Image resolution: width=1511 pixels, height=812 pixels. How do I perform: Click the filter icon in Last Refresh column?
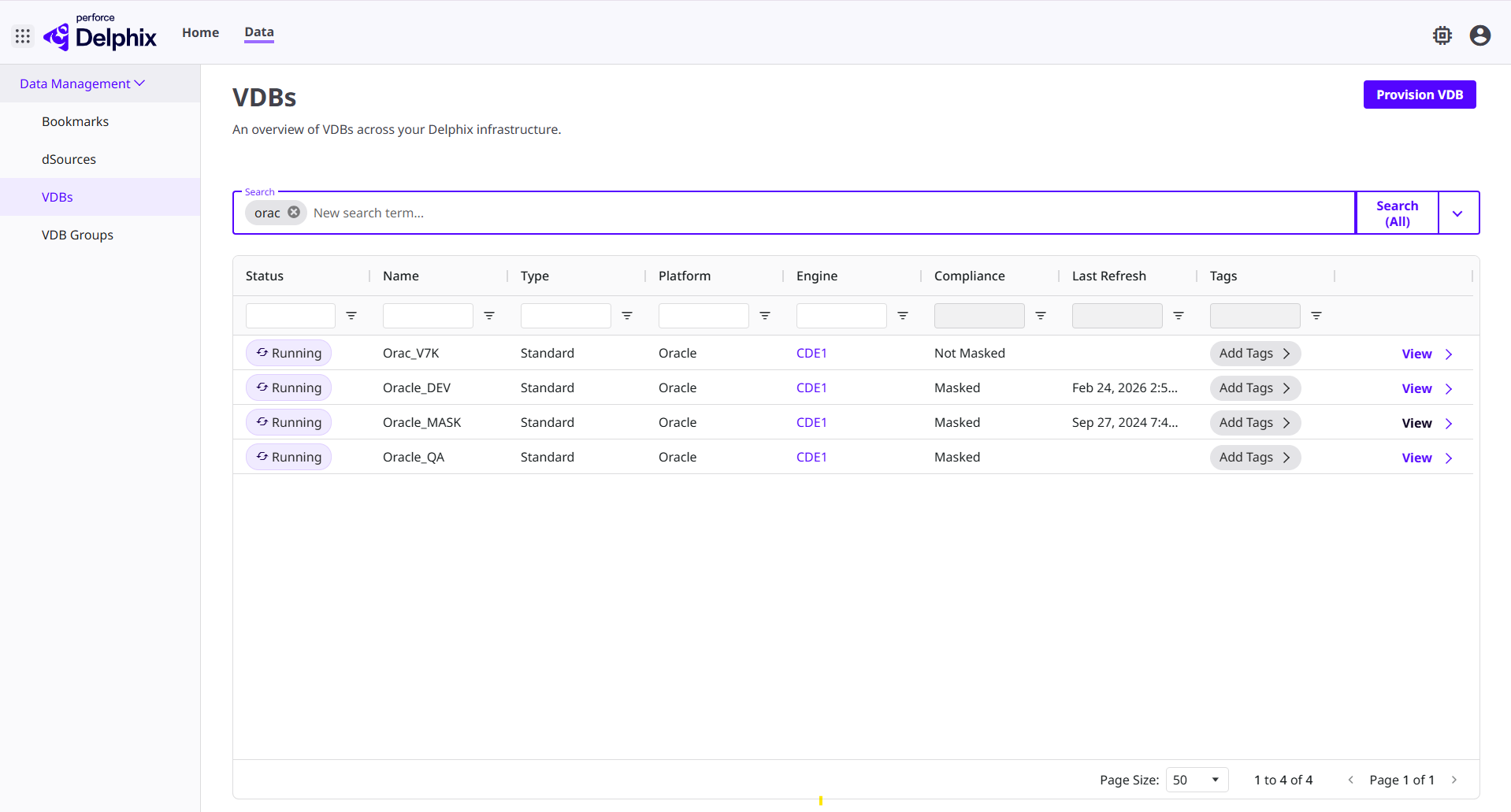[x=1178, y=315]
